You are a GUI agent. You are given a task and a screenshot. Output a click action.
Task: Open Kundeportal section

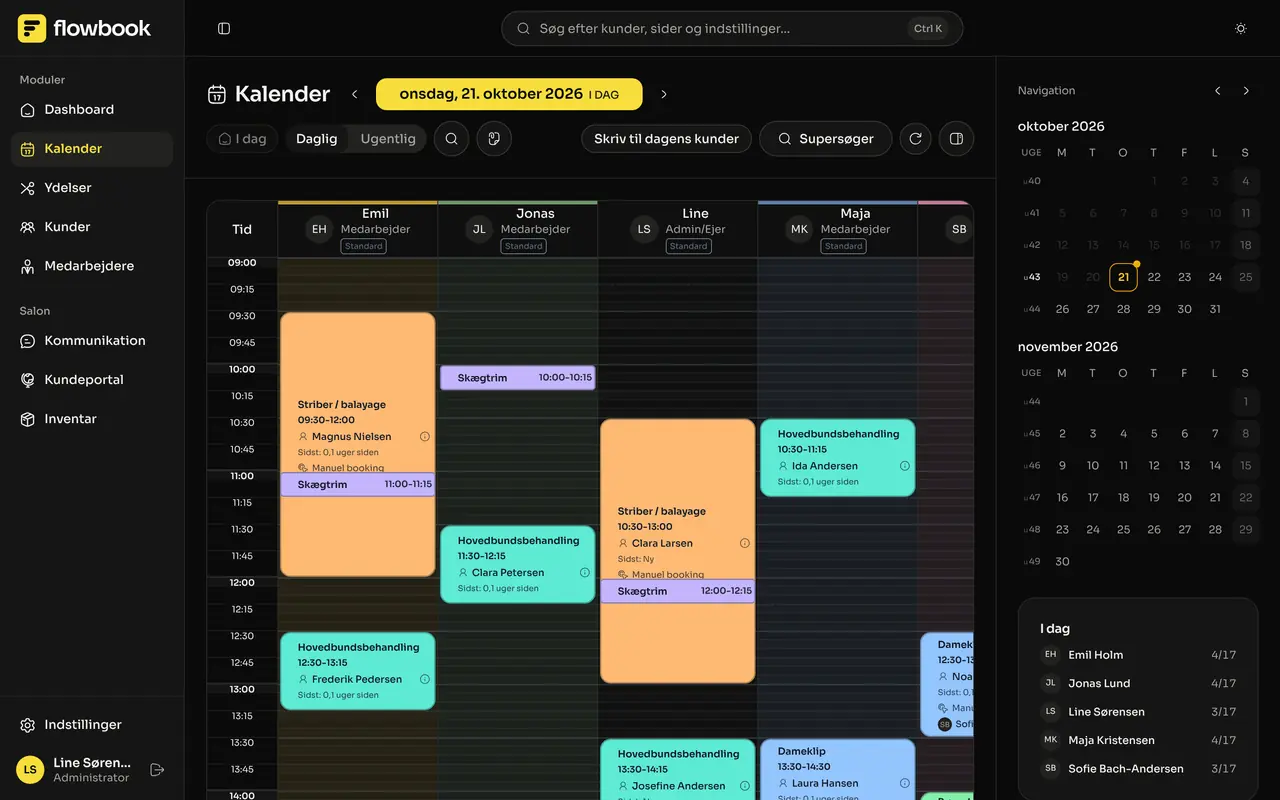tap(92, 380)
